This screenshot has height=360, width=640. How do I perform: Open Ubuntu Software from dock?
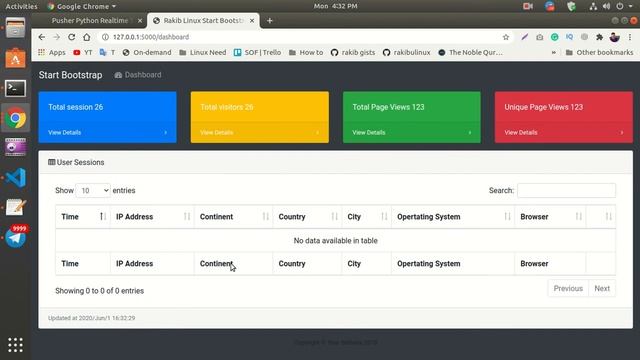tap(15, 58)
